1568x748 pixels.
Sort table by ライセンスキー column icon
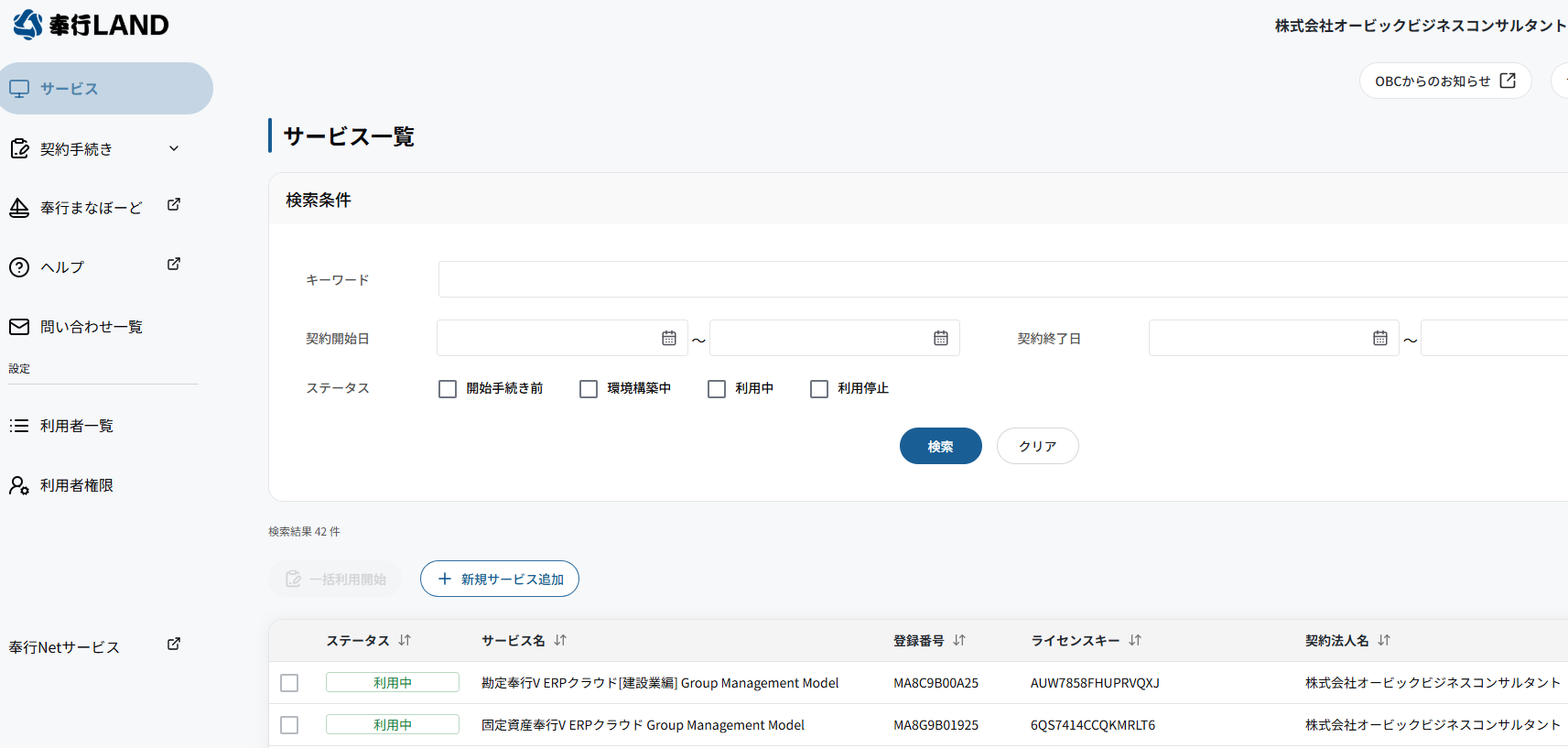tap(1135, 640)
